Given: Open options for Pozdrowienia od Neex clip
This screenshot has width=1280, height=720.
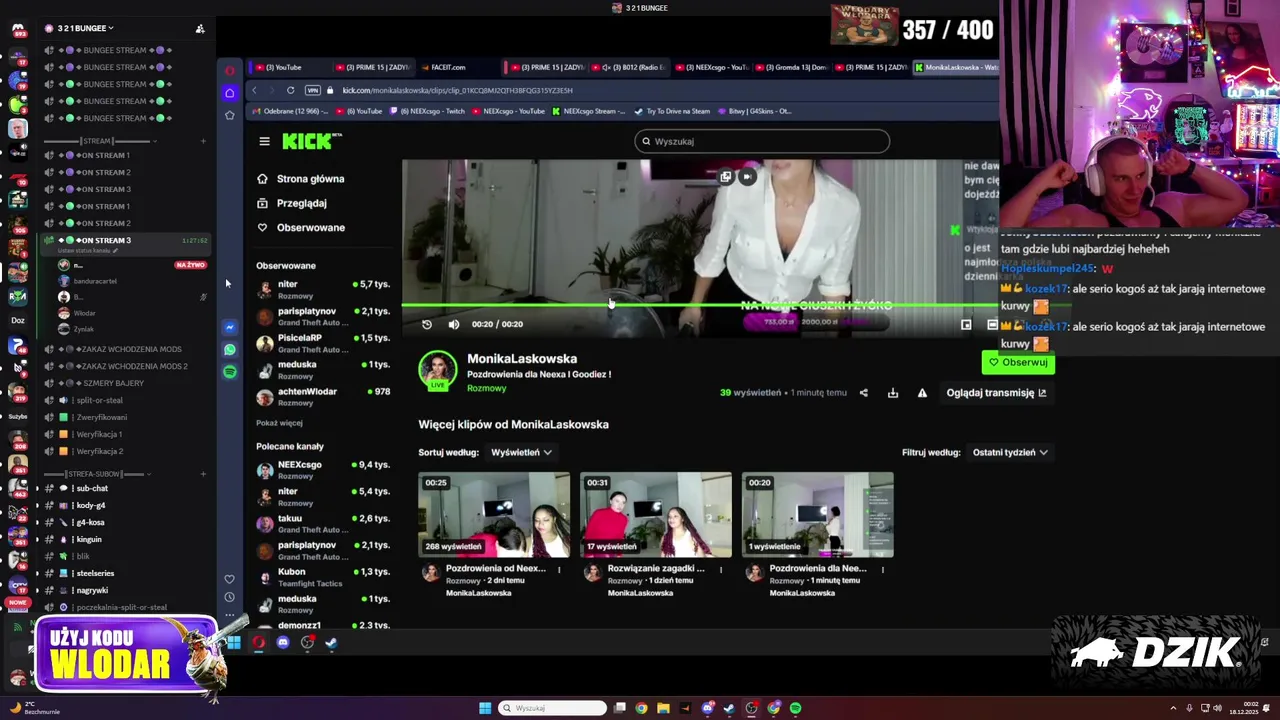Looking at the screenshot, I should coord(559,570).
